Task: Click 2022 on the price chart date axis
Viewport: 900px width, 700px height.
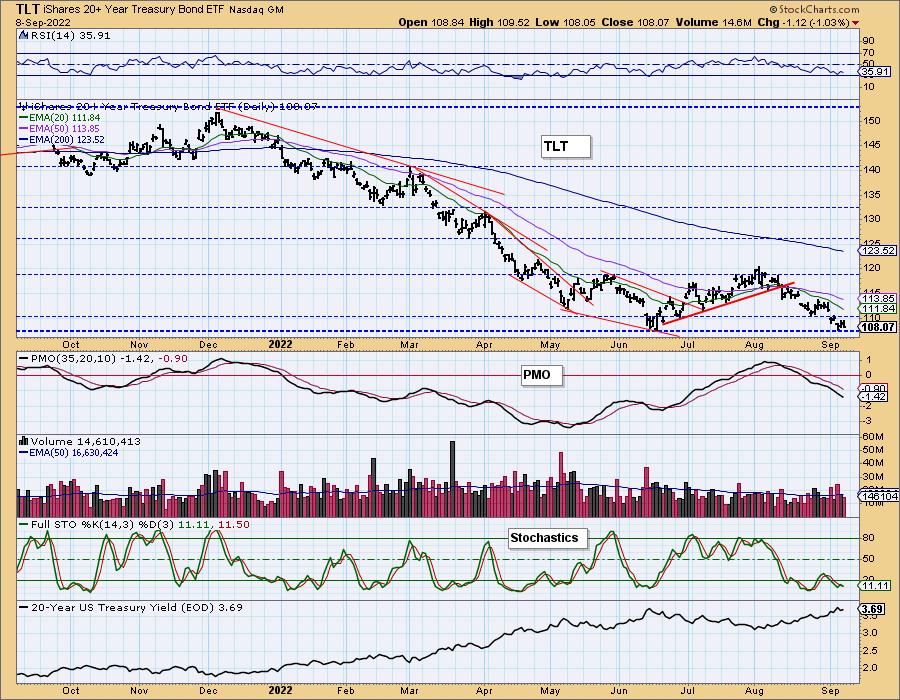Action: pyautogui.click(x=281, y=344)
